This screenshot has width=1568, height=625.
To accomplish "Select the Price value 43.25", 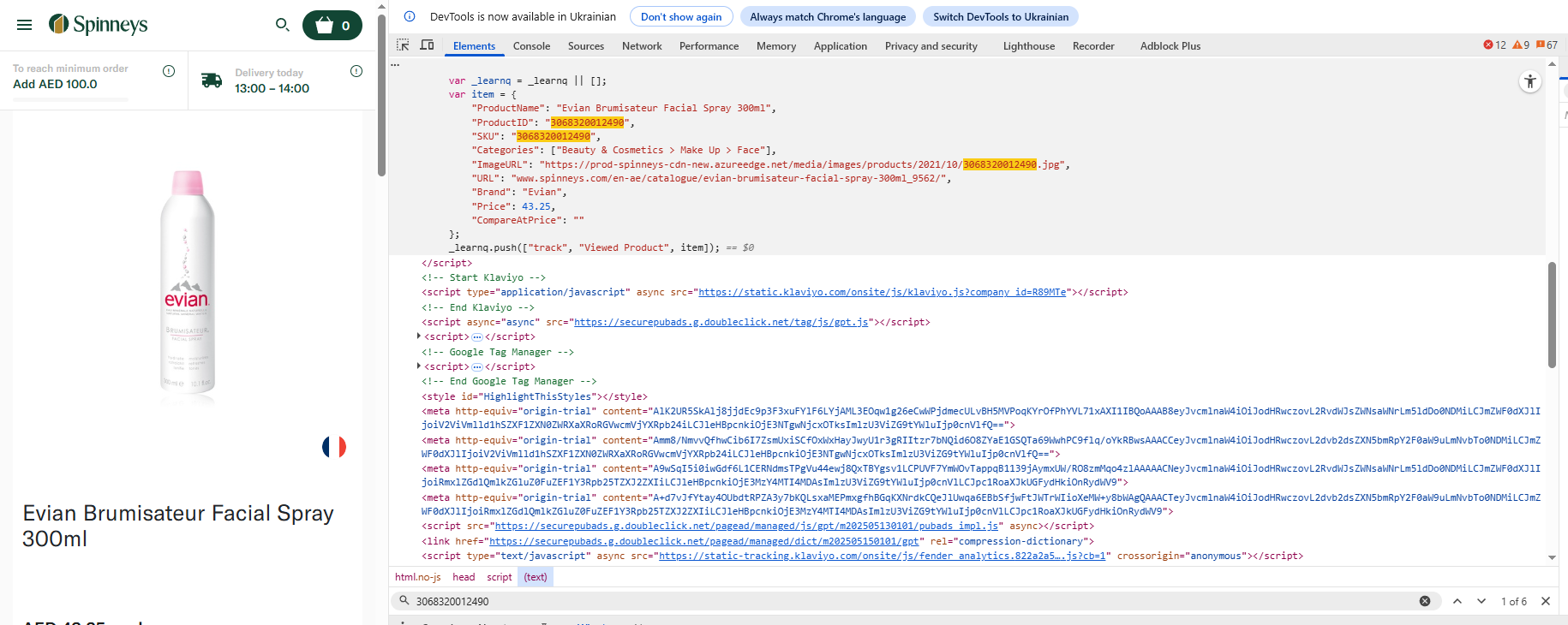I will click(x=536, y=206).
